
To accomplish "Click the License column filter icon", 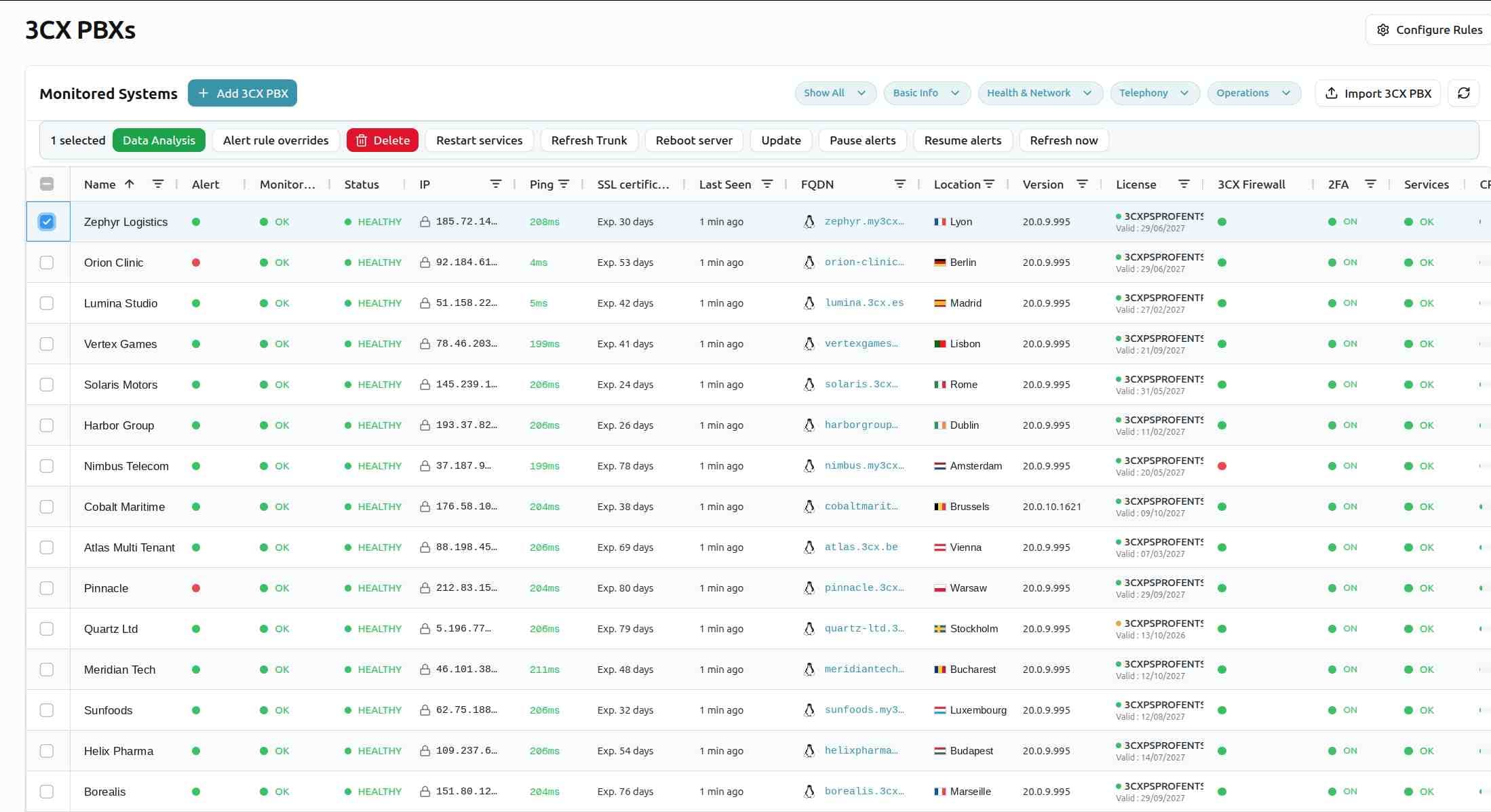I will coord(1184,184).
